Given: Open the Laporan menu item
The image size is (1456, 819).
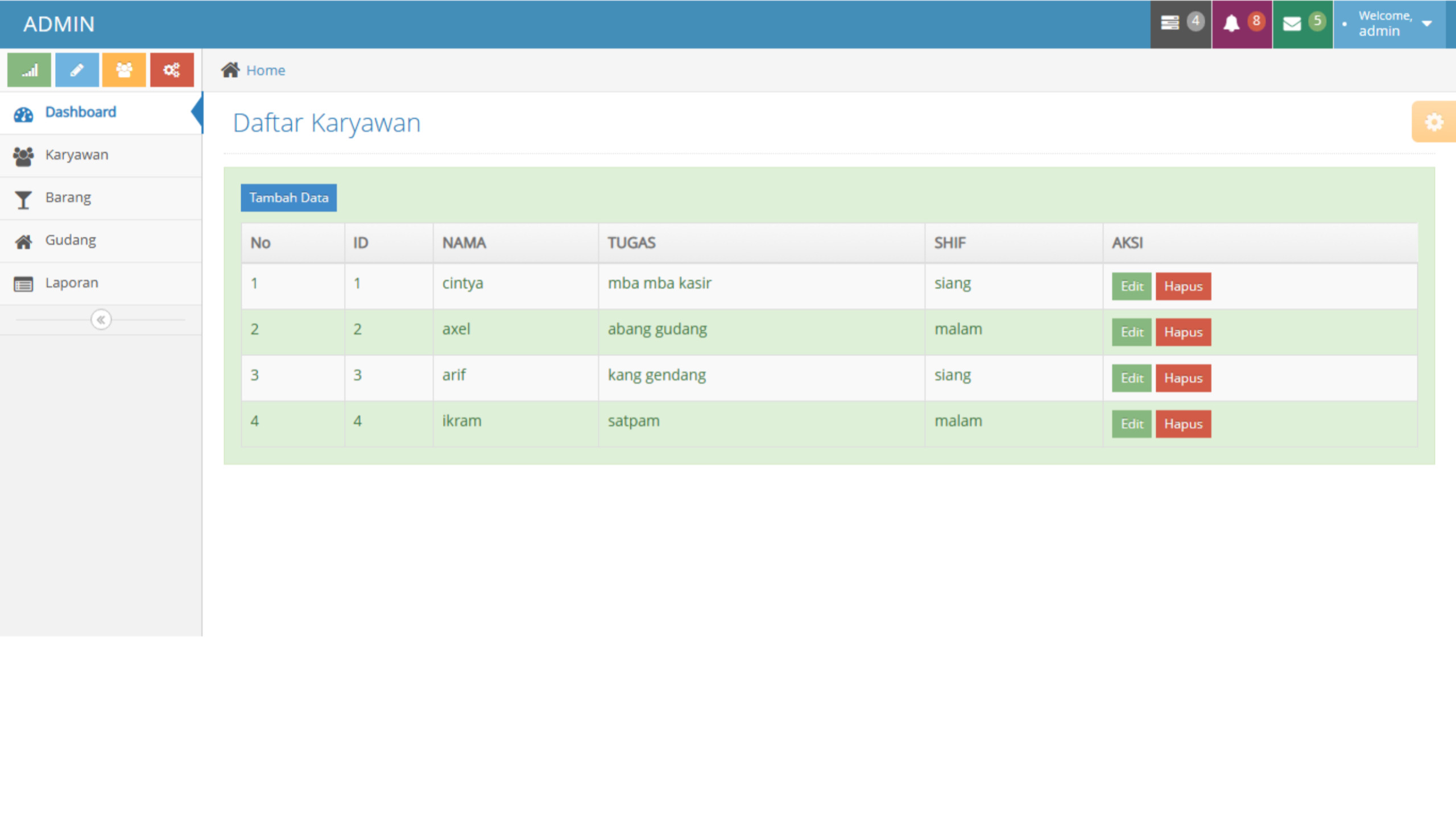Looking at the screenshot, I should click(101, 283).
